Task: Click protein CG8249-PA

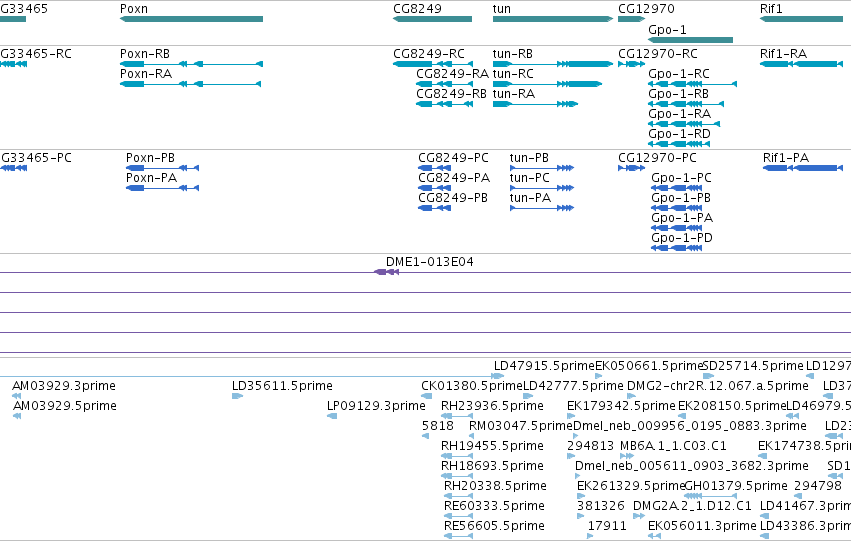Action: 434,188
